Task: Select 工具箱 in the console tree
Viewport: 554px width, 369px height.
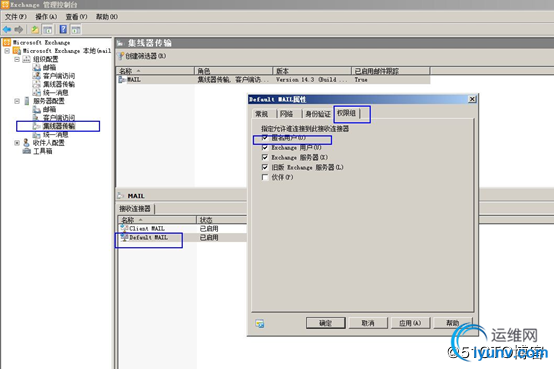Action: tap(42, 151)
